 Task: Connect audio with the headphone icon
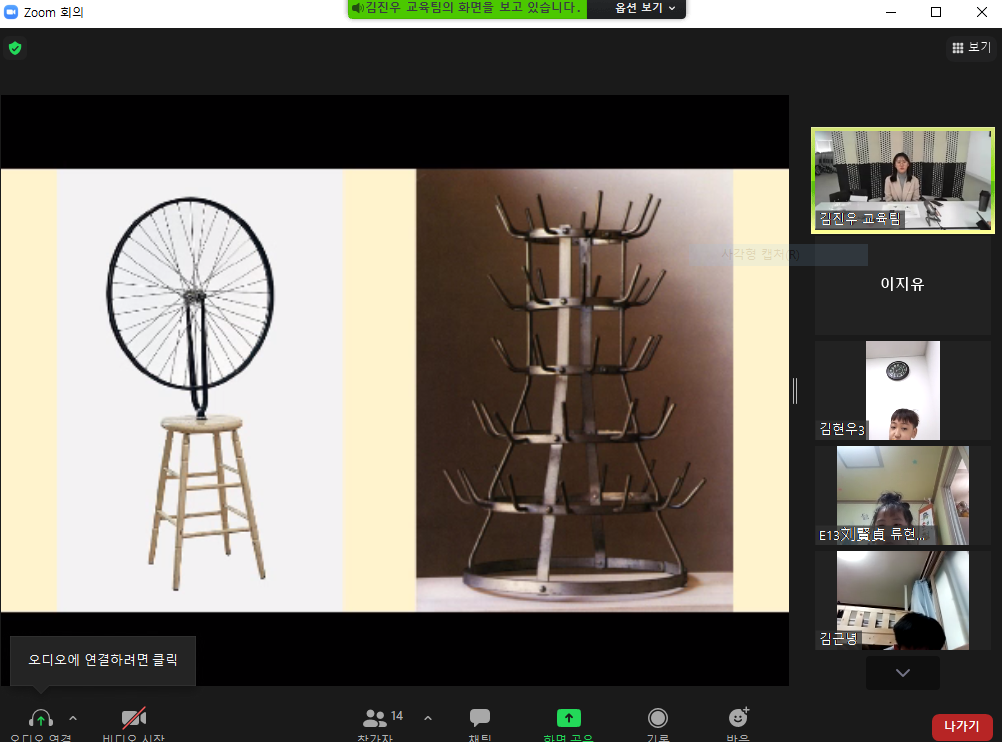coord(41,718)
